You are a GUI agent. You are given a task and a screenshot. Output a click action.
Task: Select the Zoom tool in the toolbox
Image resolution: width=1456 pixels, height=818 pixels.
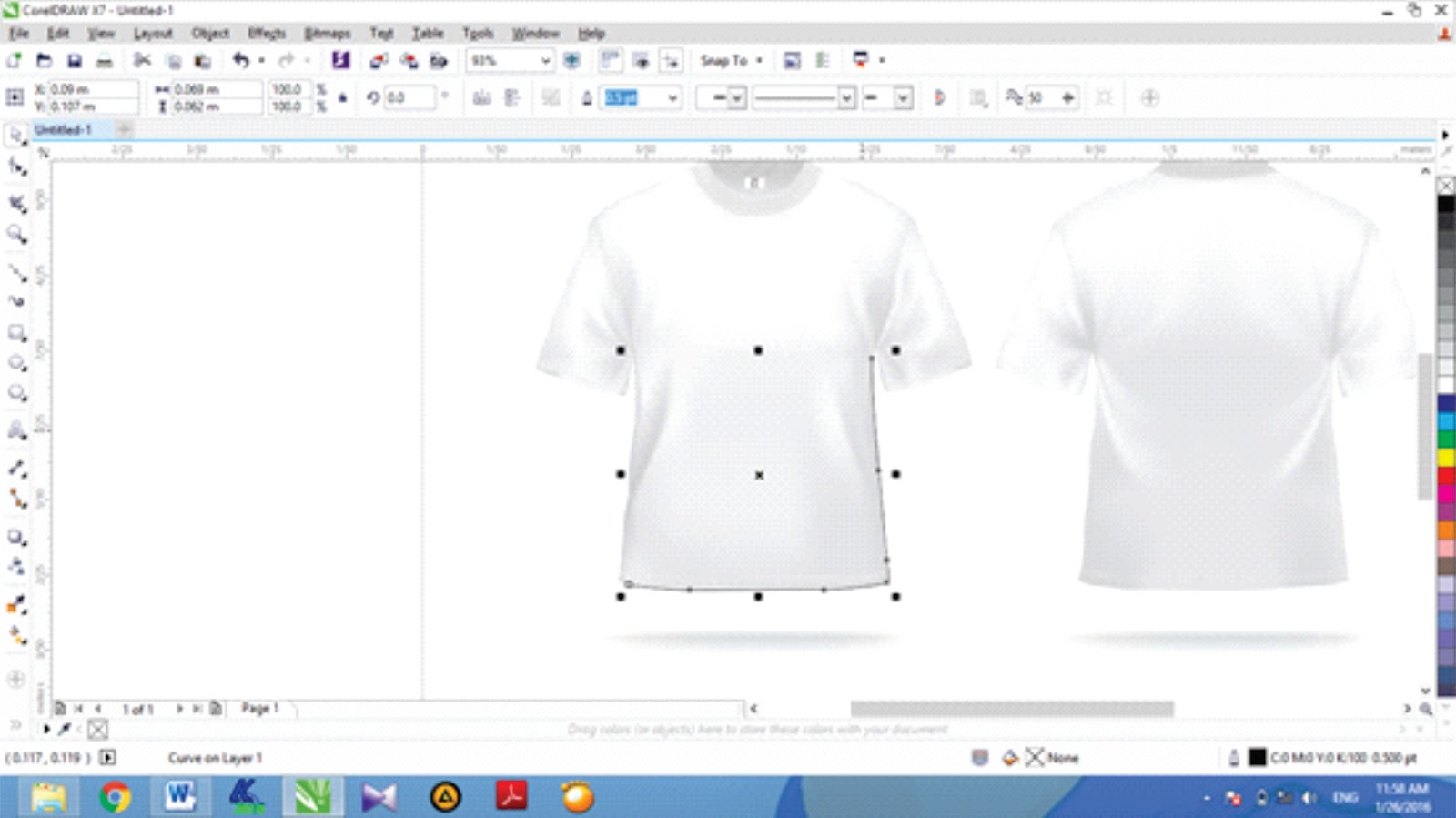pyautogui.click(x=16, y=235)
